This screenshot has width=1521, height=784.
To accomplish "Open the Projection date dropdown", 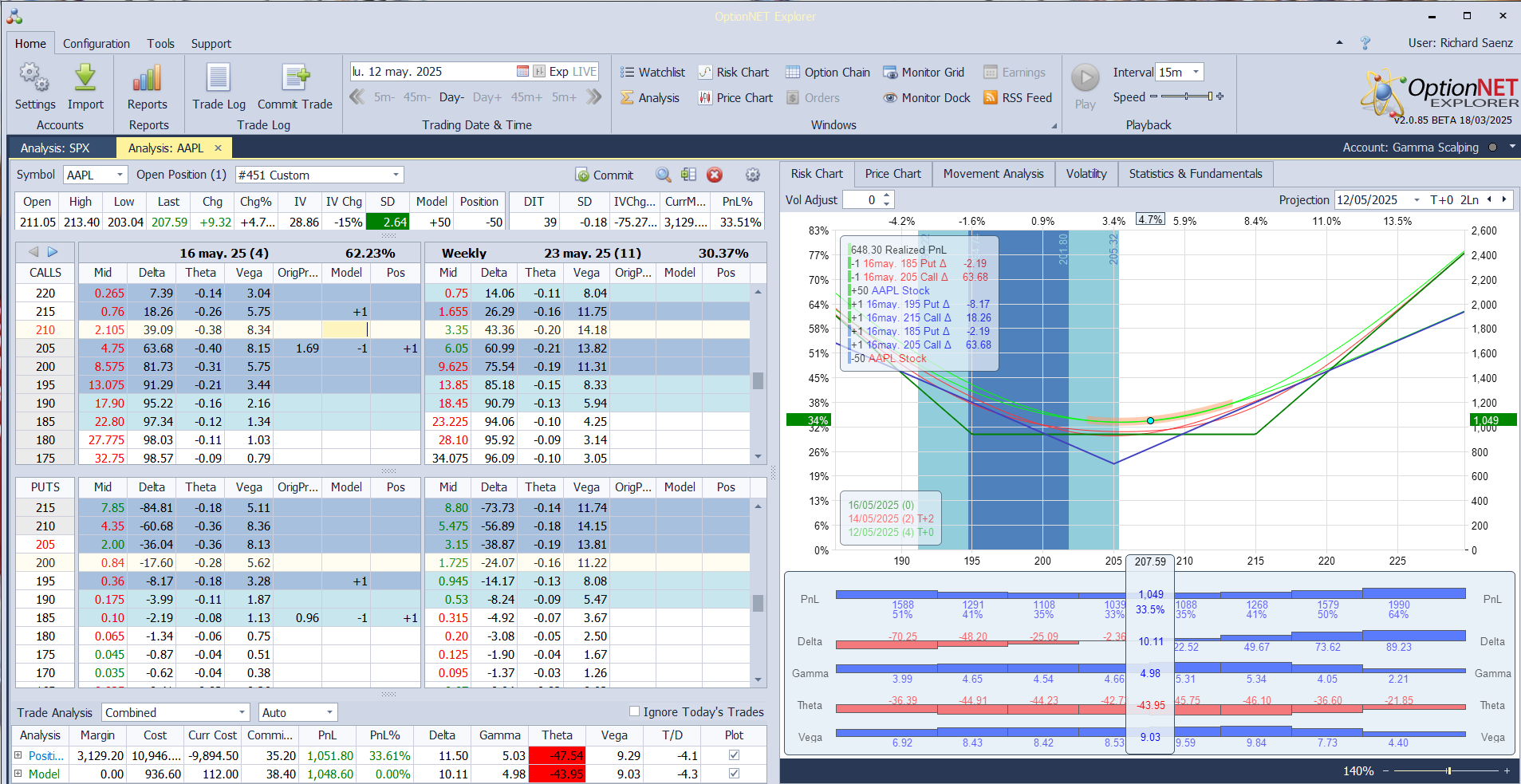I will 1417,200.
